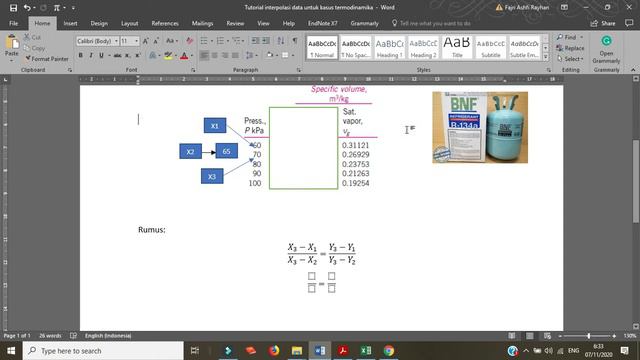Switch to Web Layout view icon
This screenshot has height=360, width=640.
(547, 336)
